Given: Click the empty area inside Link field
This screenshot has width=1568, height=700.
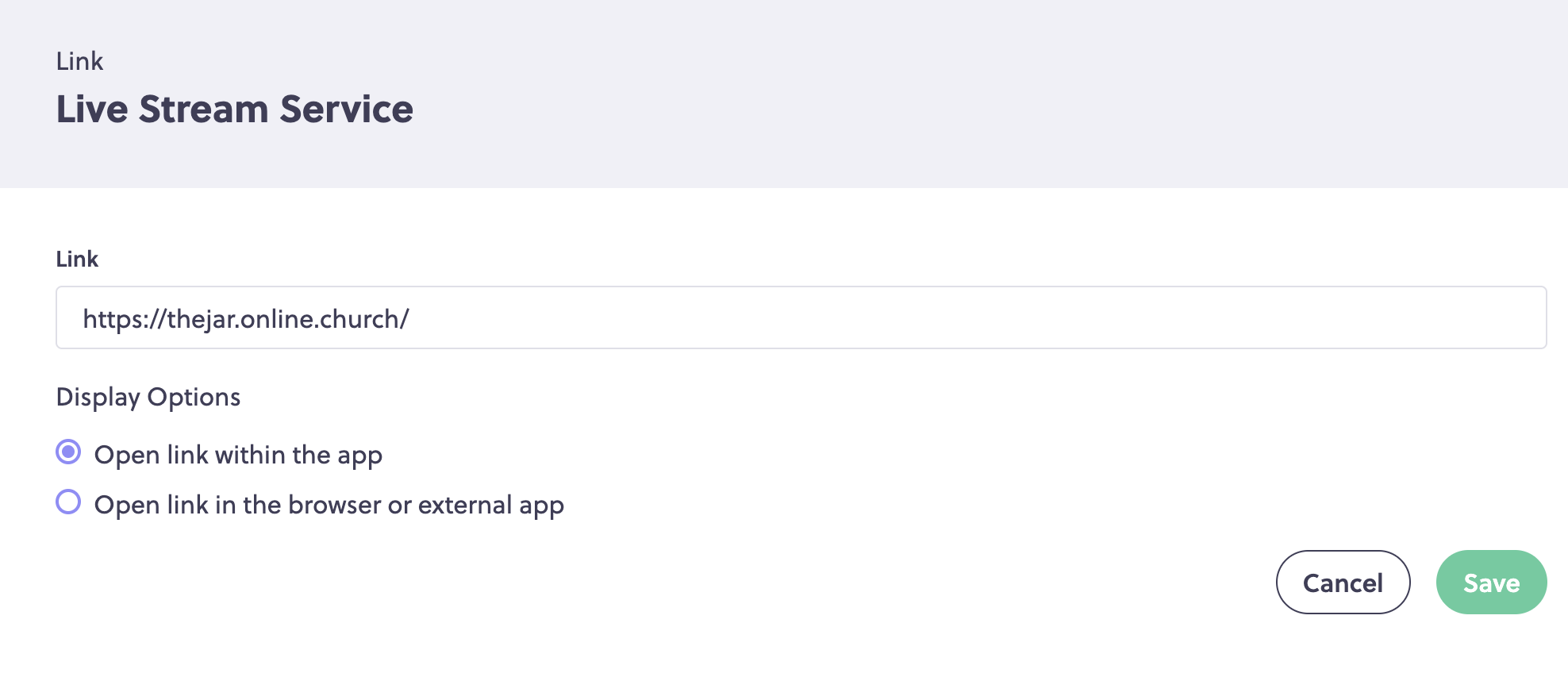Looking at the screenshot, I should coord(976,317).
